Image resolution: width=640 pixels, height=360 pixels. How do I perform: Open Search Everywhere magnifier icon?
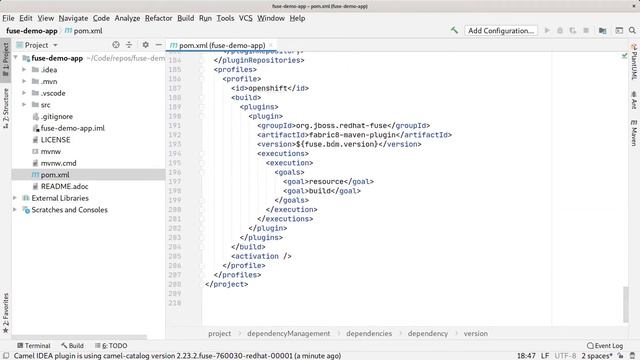(632, 31)
